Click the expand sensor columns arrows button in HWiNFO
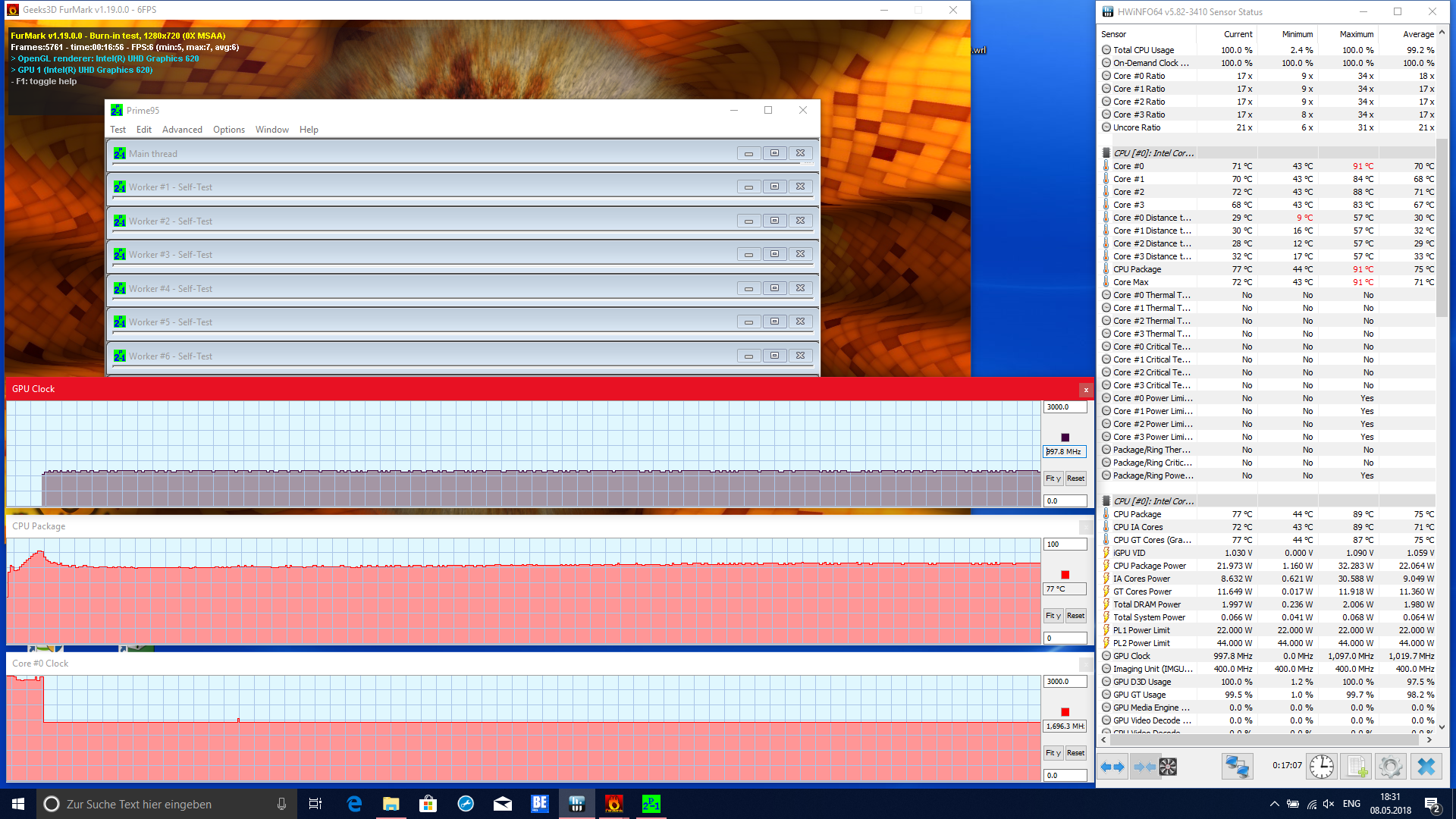Image resolution: width=1456 pixels, height=819 pixels. (x=1112, y=767)
